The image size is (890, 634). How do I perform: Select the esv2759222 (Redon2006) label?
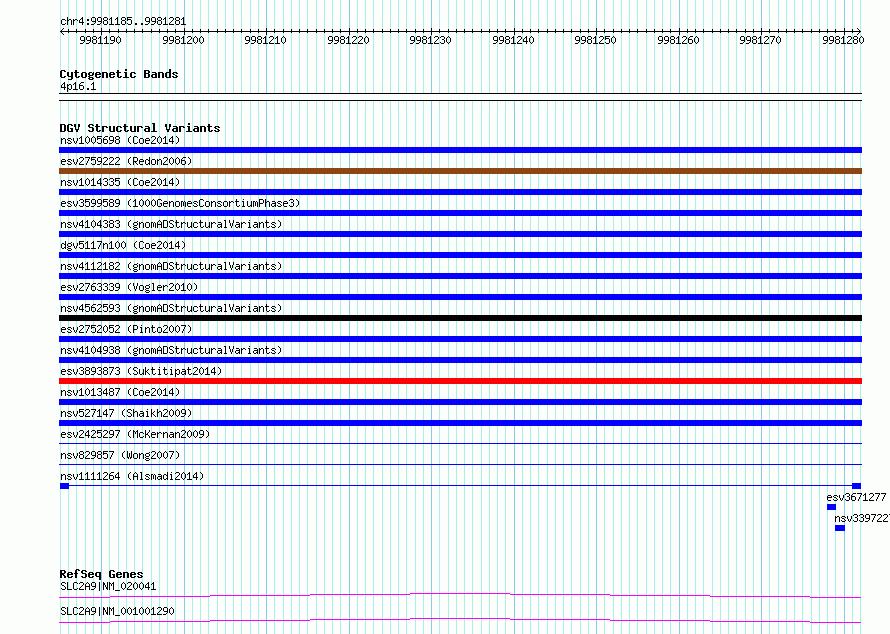[126, 161]
